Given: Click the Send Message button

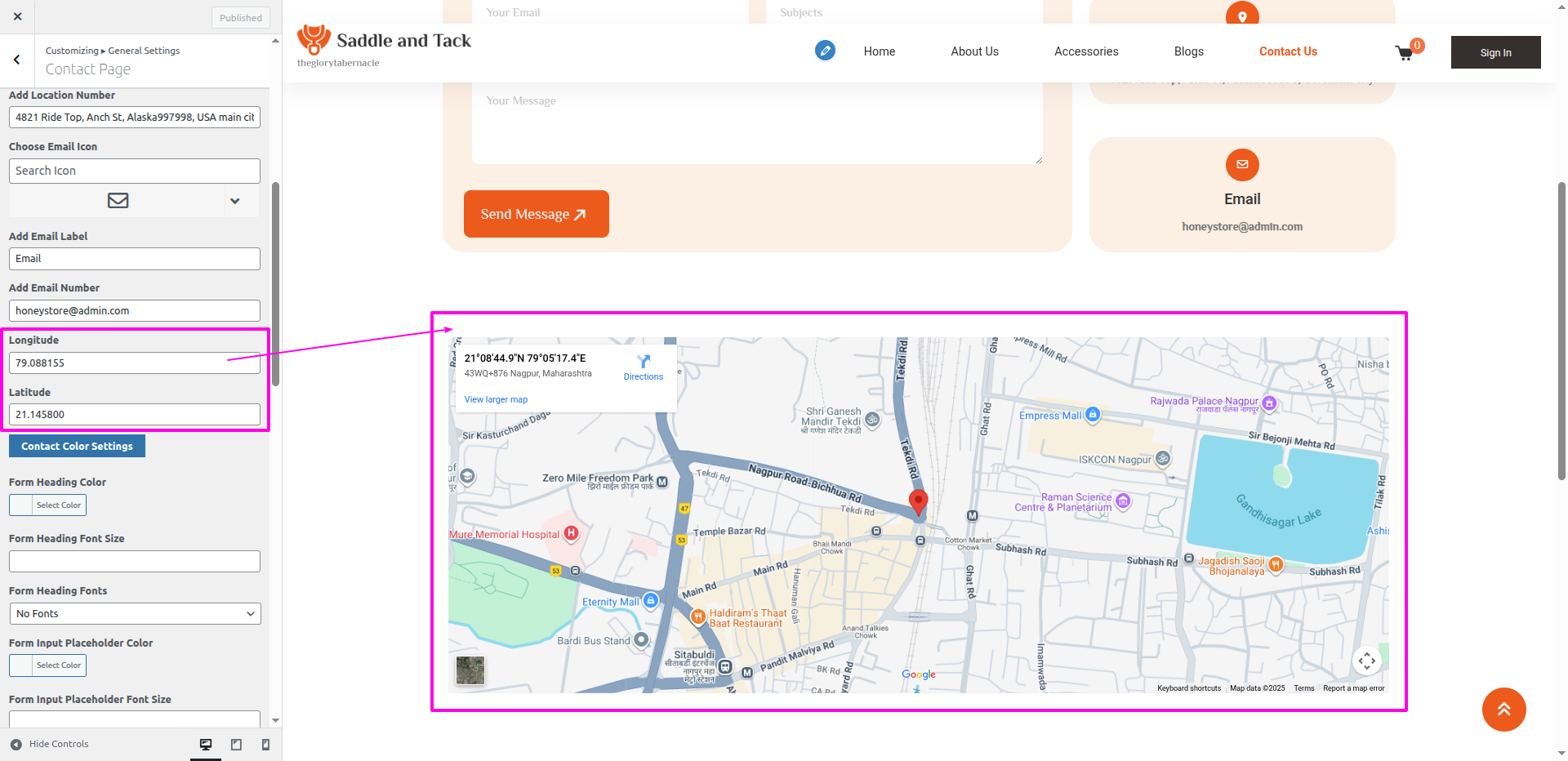Looking at the screenshot, I should click(x=536, y=214).
